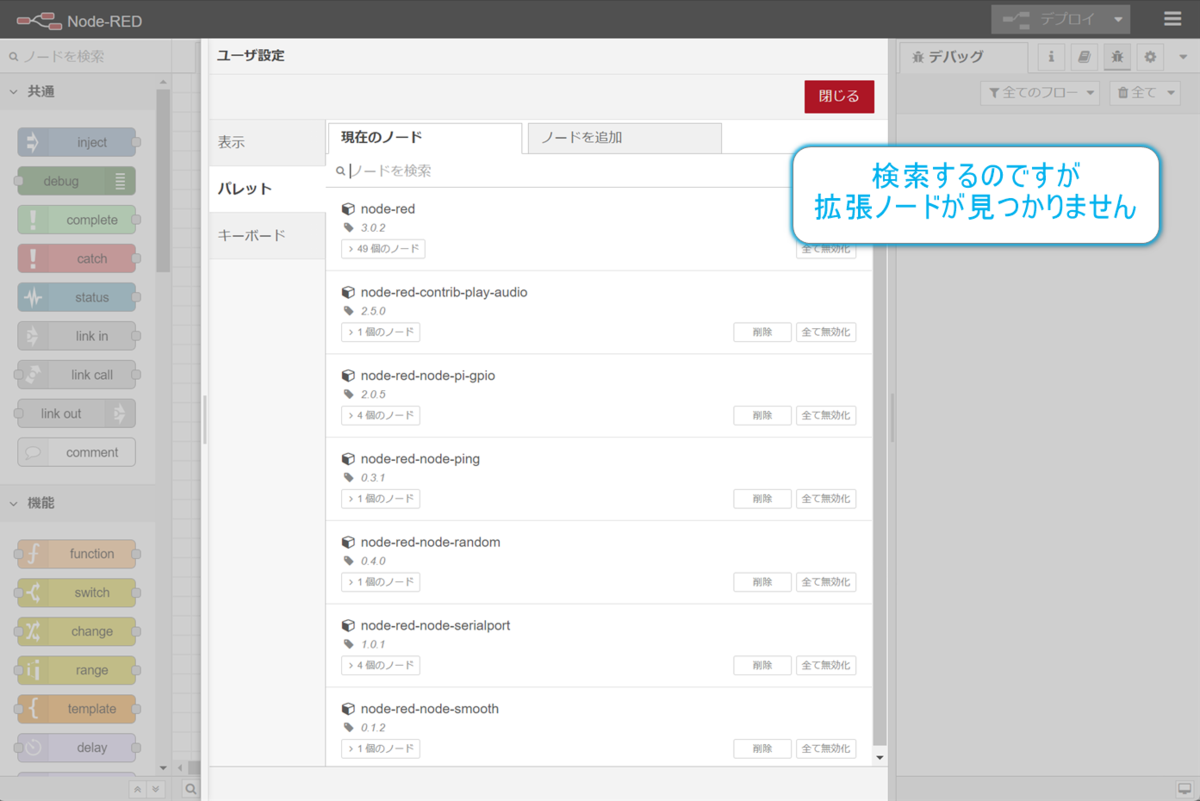Remove node-red-node-ping with 削除
The image size is (1200, 801).
(762, 498)
